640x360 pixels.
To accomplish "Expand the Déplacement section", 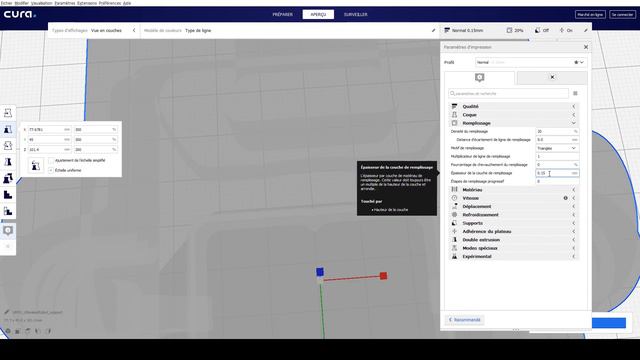I will [x=513, y=207].
